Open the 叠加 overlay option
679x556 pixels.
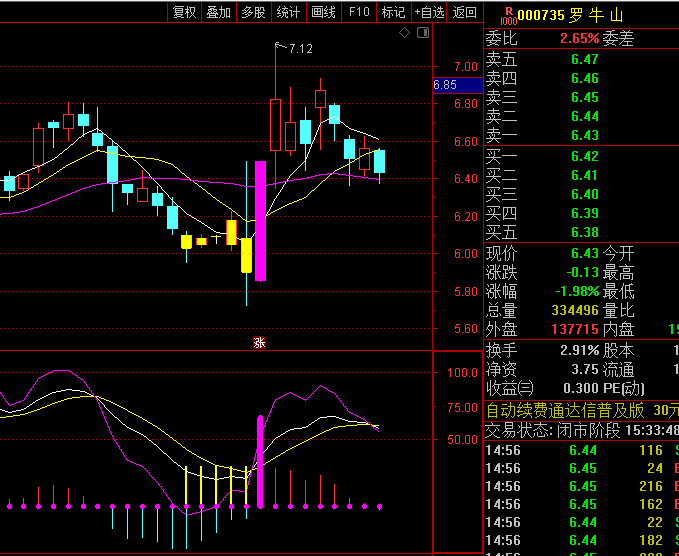pos(218,12)
